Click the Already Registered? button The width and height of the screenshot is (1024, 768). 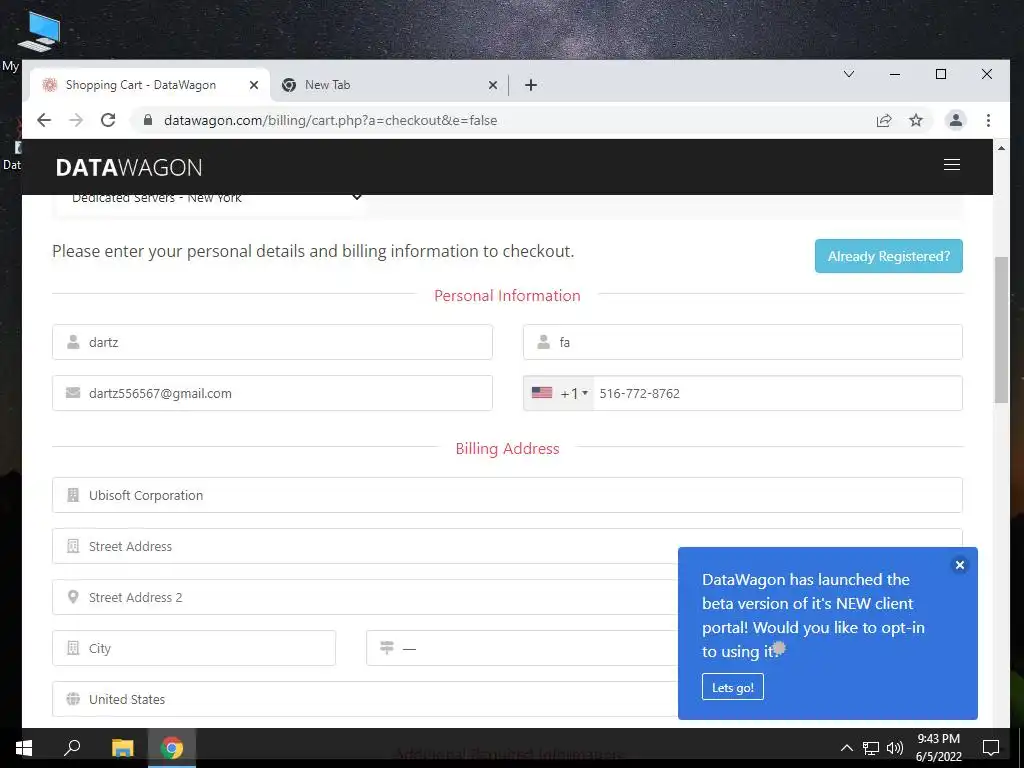point(888,256)
